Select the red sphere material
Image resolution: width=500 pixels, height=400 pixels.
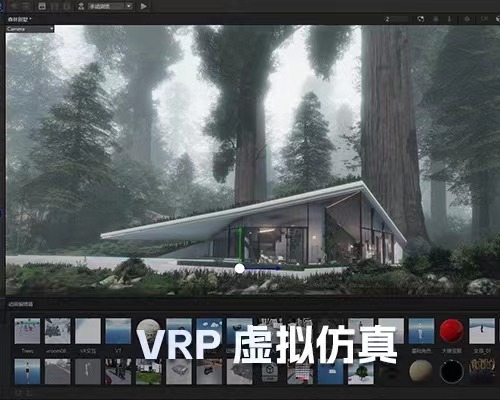pyautogui.click(x=452, y=331)
